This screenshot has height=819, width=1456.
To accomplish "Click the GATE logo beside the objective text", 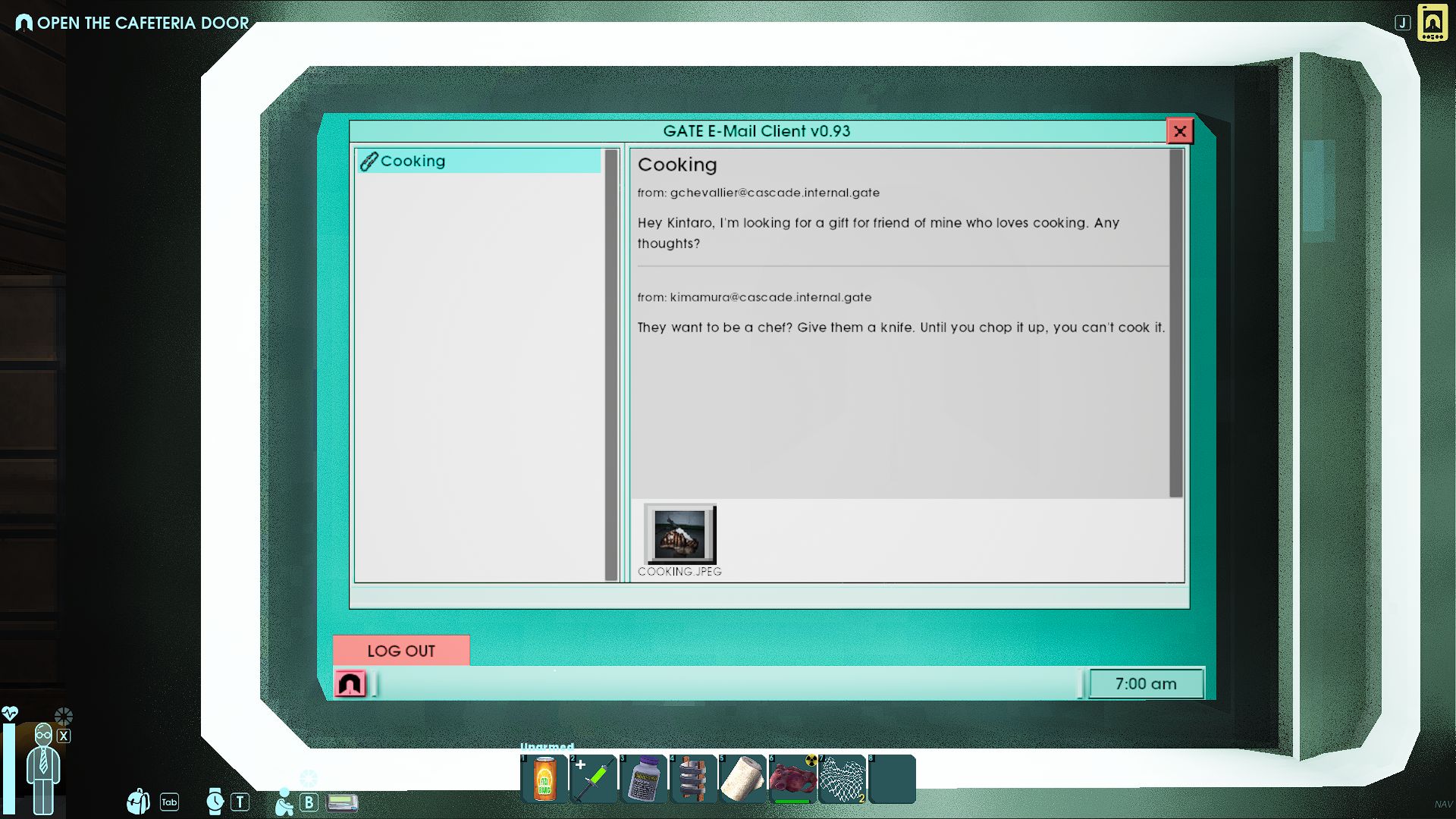I will pos(24,23).
